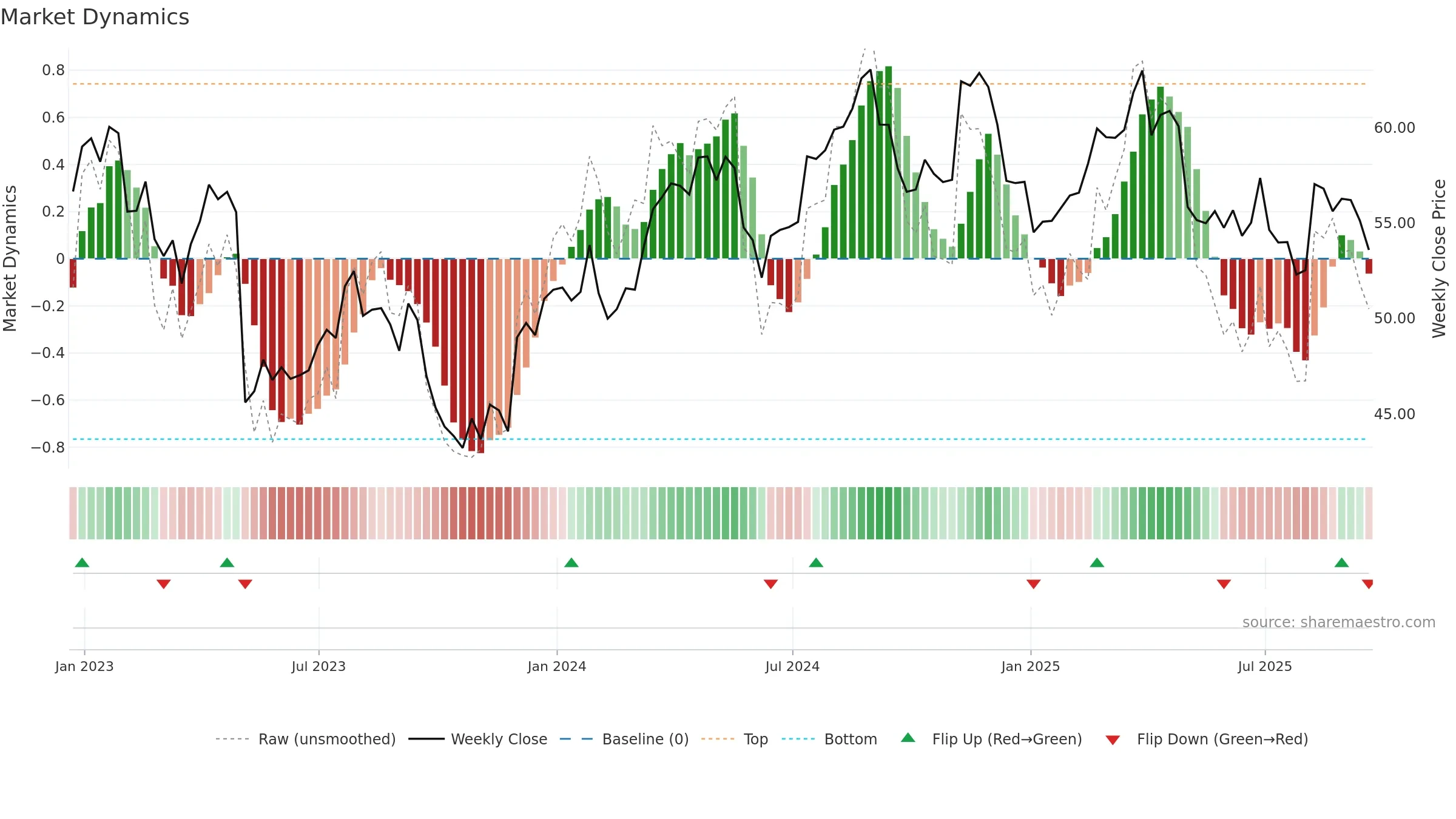Select the Flip Down marker in May 2023
Screen dimensions: 1456x819
245,584
